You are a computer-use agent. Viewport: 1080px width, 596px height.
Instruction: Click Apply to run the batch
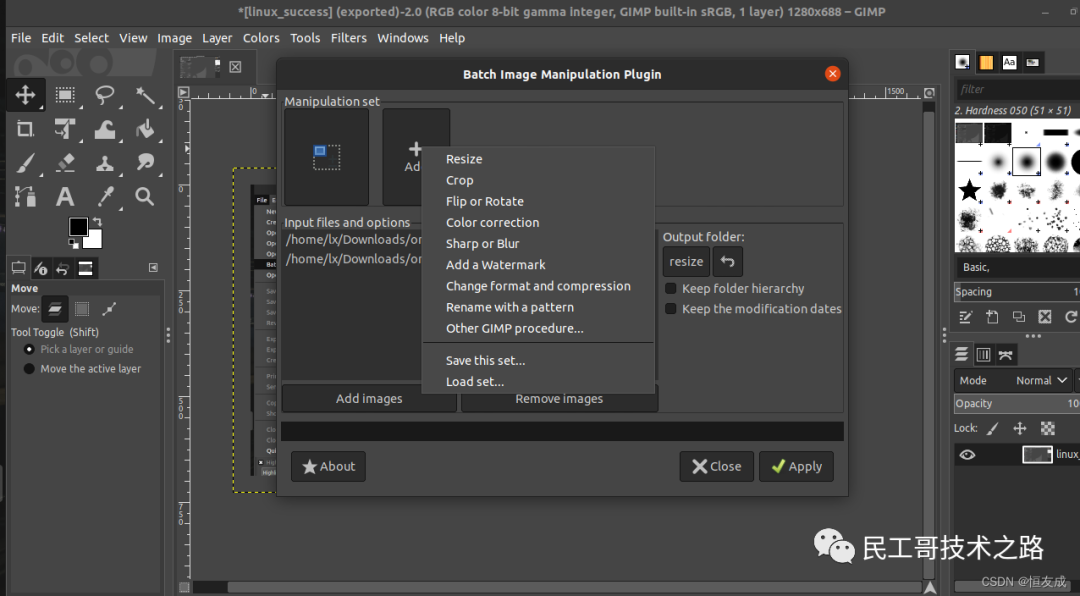[796, 466]
